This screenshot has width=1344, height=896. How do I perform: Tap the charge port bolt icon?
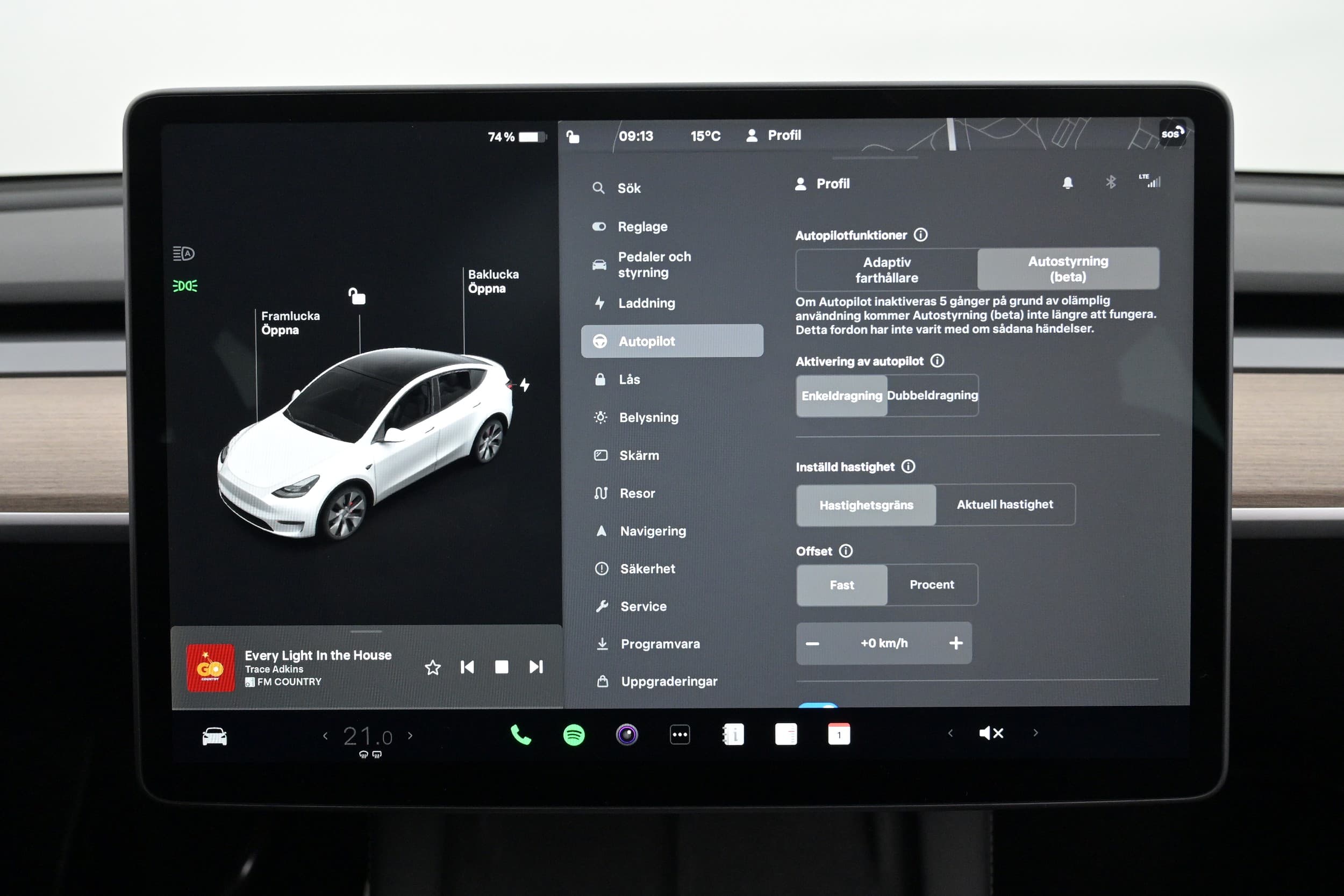coord(525,384)
